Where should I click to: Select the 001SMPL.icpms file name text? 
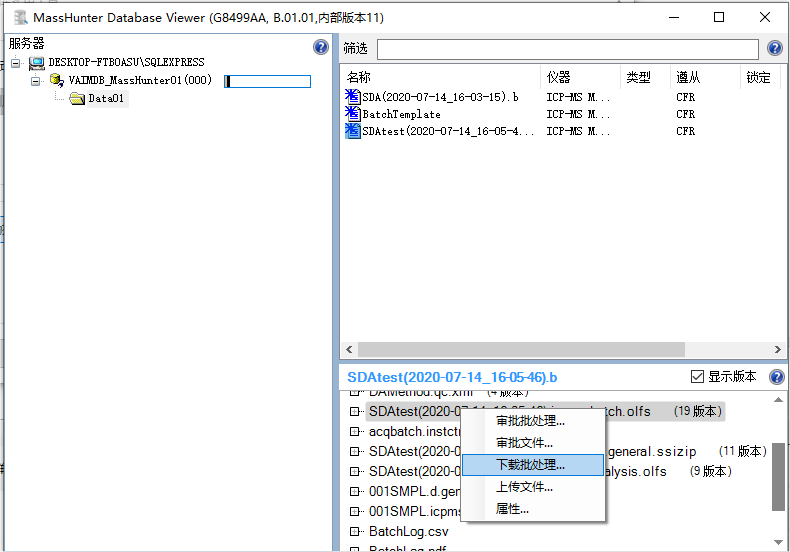point(415,512)
